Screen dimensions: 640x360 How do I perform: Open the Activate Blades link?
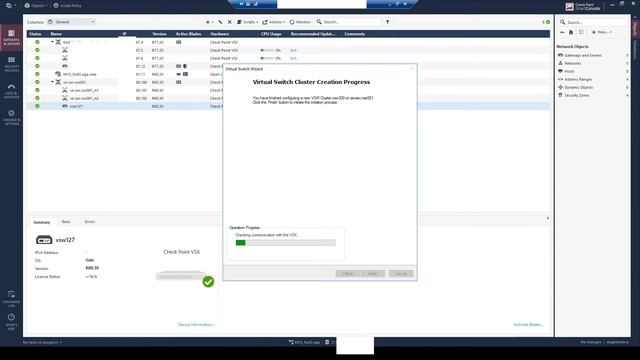[x=528, y=324]
